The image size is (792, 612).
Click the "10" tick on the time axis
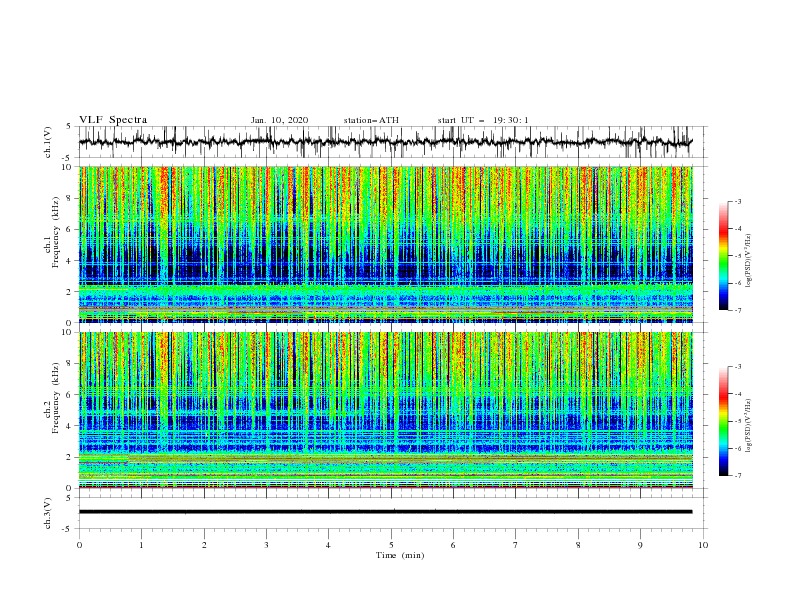click(703, 545)
